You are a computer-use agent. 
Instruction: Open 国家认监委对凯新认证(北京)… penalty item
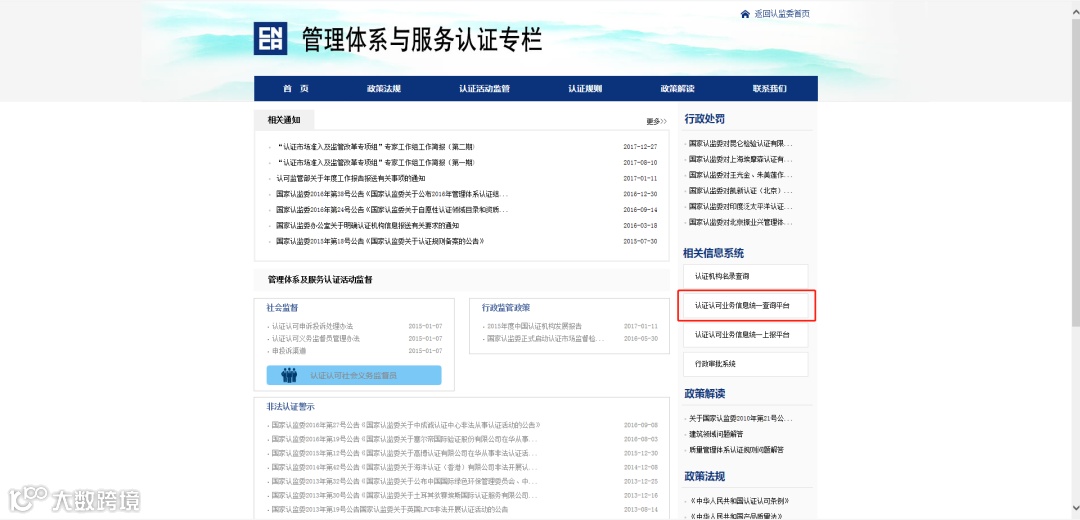740,191
